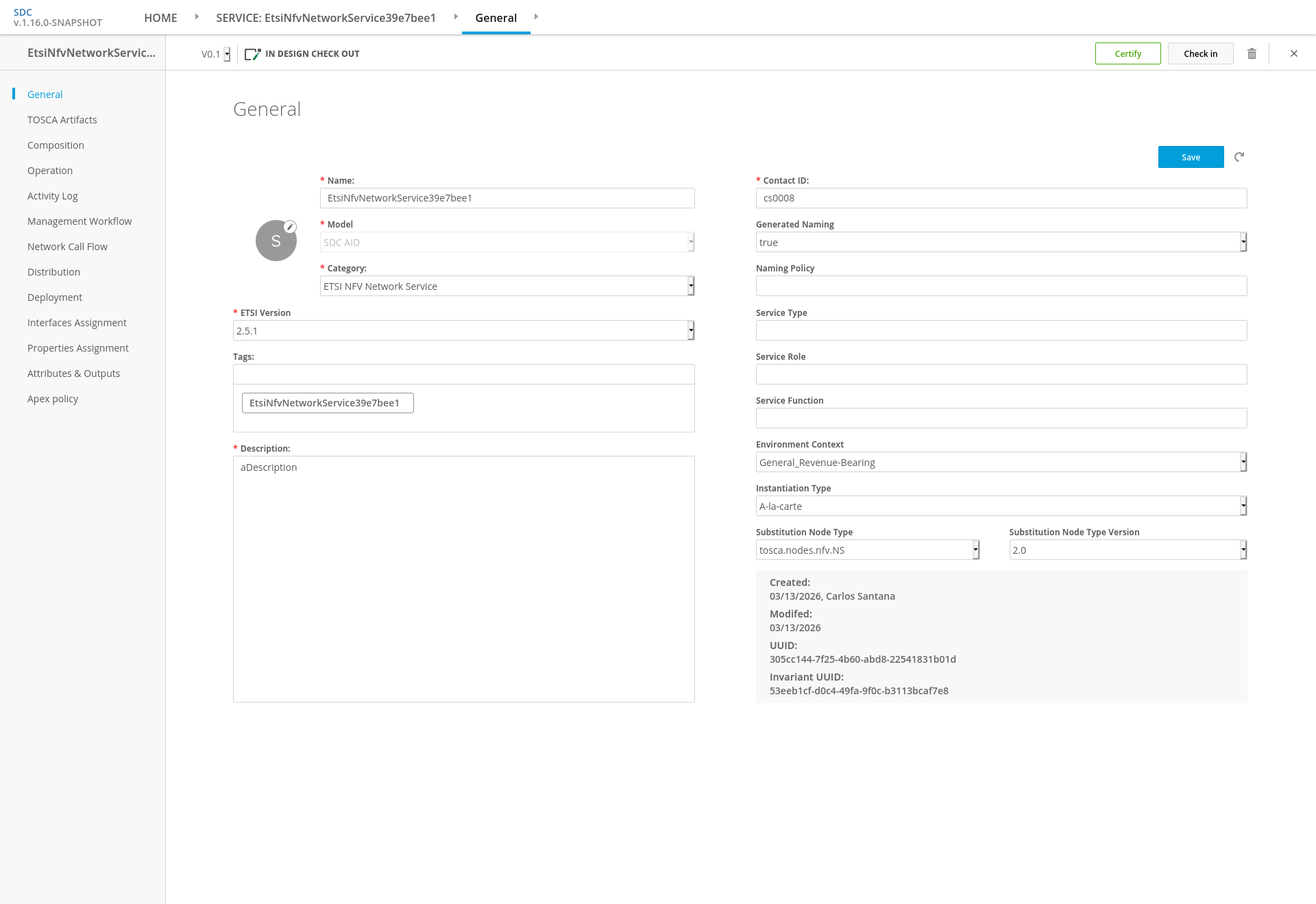Open the version V0.1 dropdown
The image size is (1316, 904).
pos(226,54)
